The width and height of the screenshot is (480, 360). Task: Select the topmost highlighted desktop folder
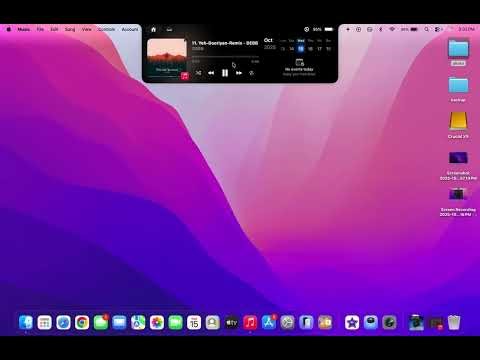pos(458,52)
